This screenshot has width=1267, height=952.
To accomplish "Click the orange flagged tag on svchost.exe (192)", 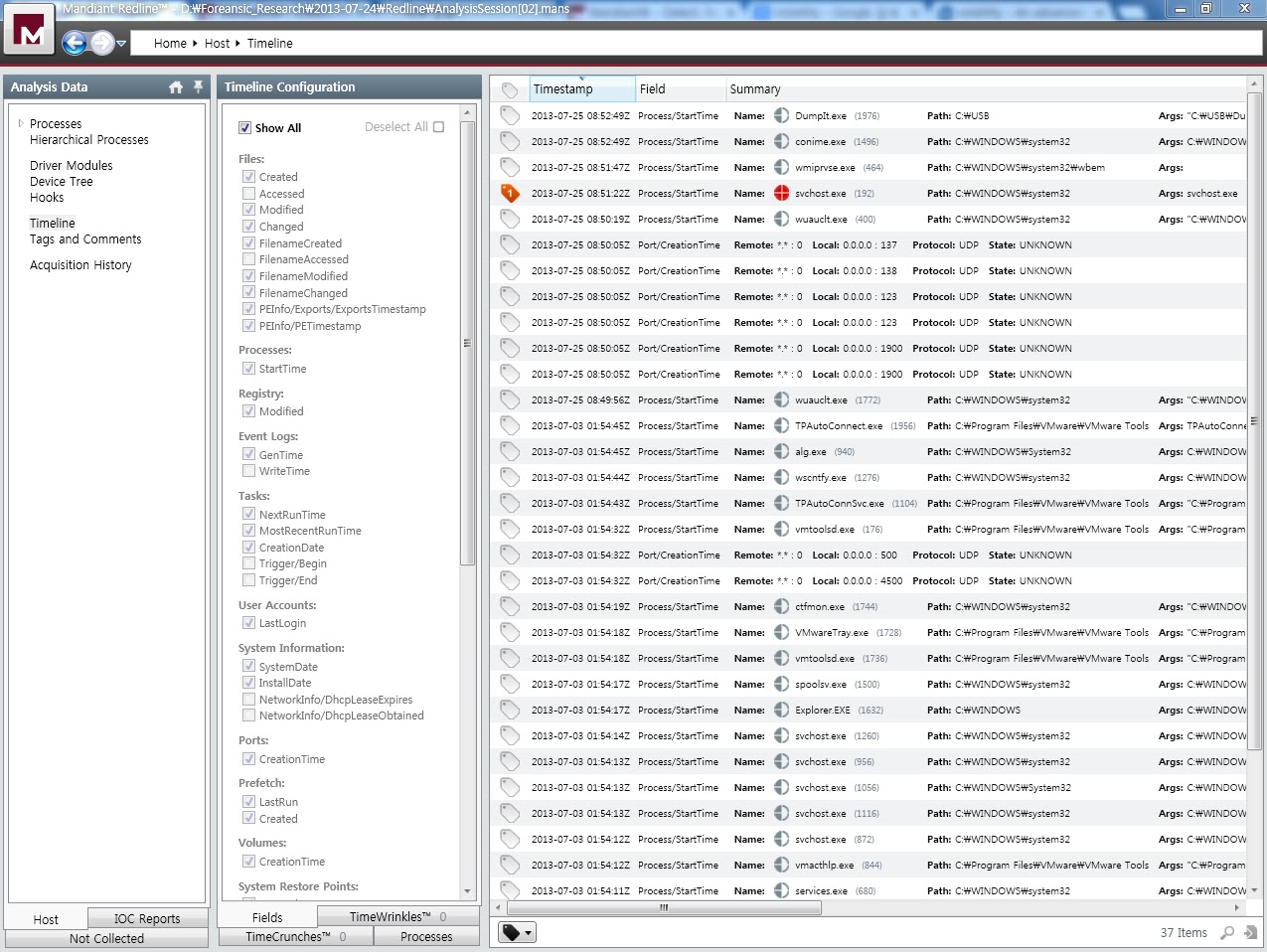I will (x=510, y=194).
